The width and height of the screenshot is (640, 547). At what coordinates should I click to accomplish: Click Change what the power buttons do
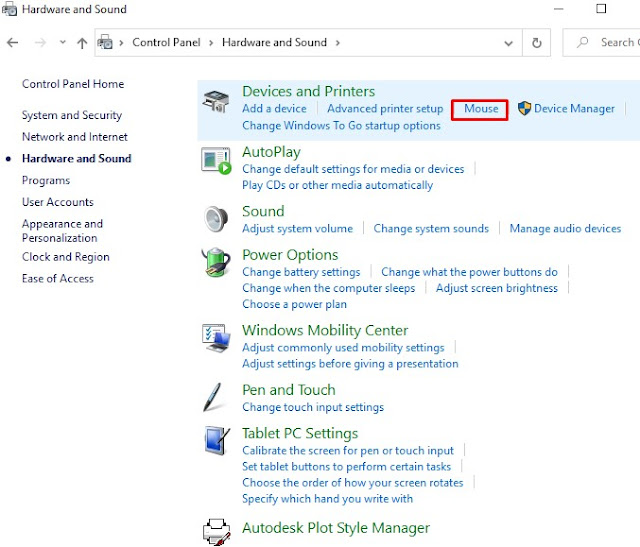pos(469,272)
